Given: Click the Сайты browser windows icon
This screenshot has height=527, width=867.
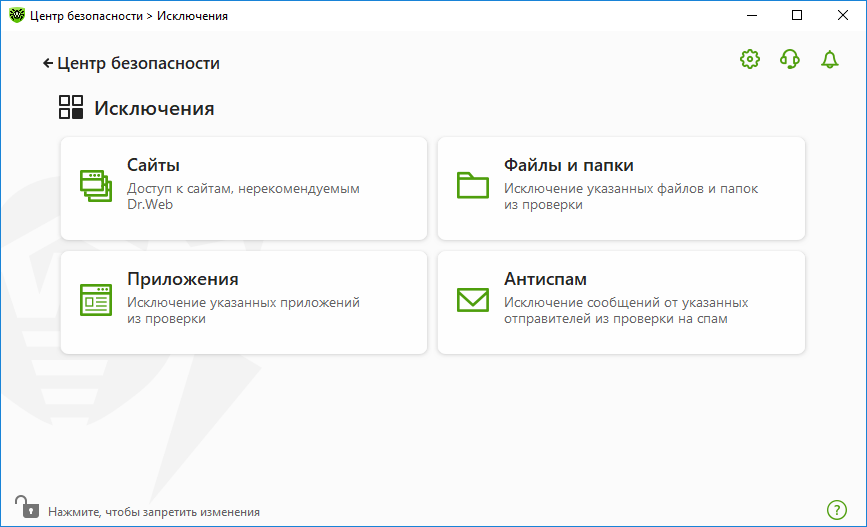Looking at the screenshot, I should tap(96, 186).
